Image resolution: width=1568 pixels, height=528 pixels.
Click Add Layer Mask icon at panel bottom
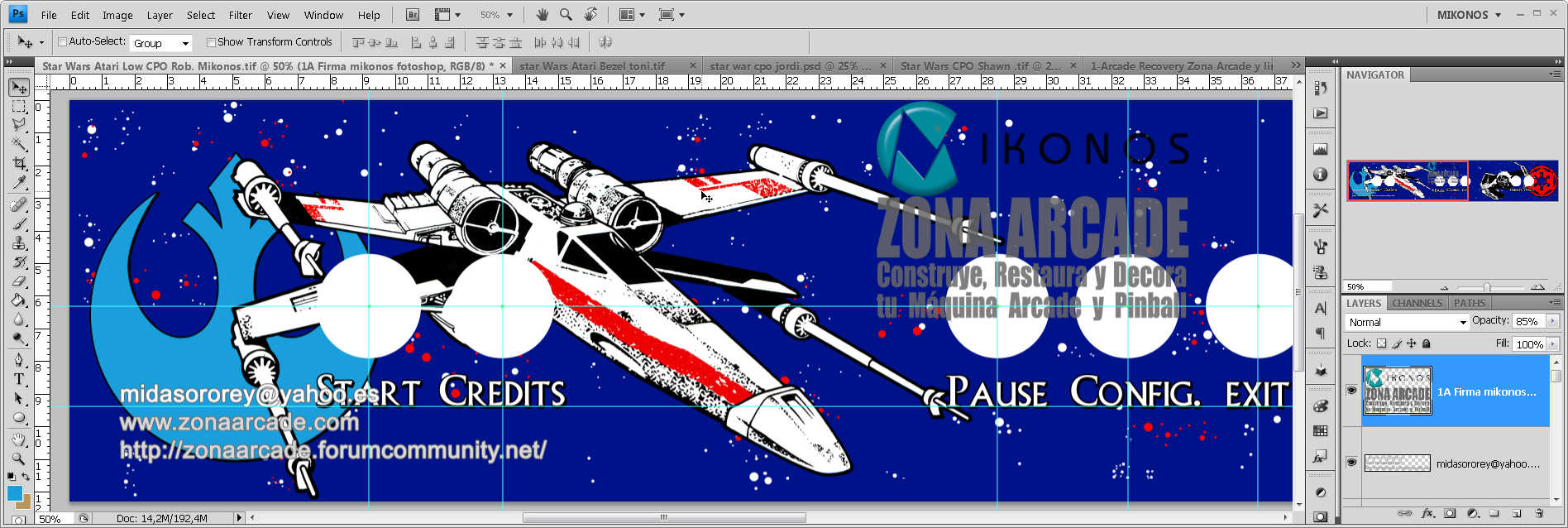click(1450, 513)
